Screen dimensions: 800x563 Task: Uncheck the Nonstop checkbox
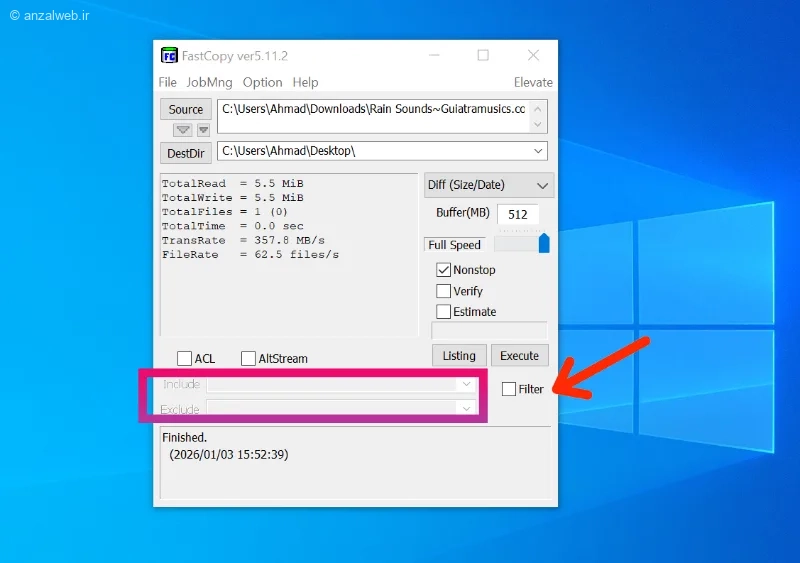(x=443, y=270)
